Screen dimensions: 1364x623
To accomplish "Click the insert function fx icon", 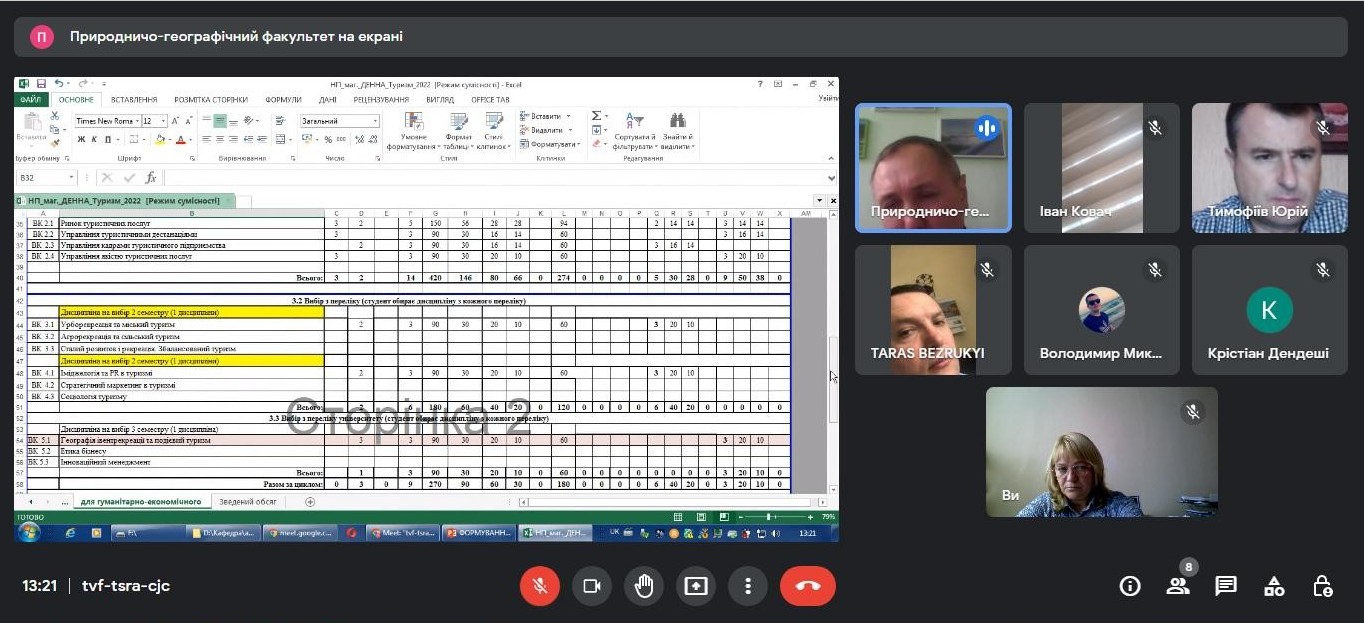I will [x=151, y=178].
